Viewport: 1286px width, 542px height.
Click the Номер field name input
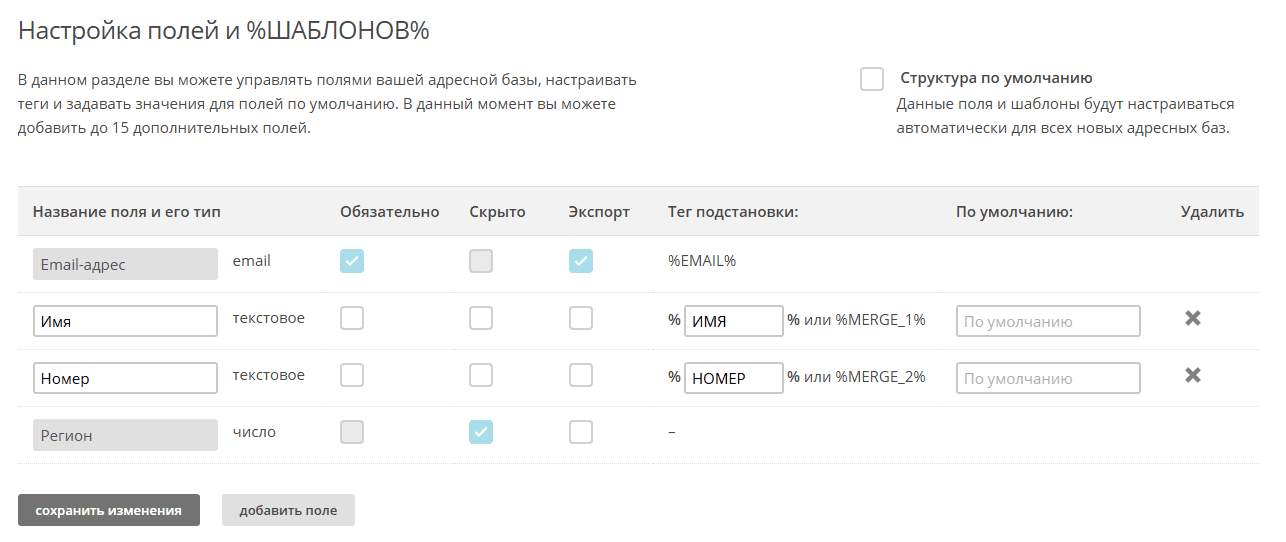pyautogui.click(x=125, y=378)
